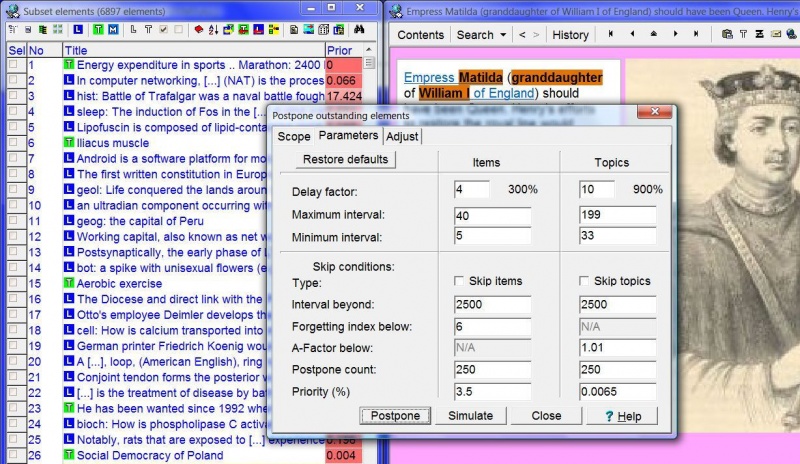The height and width of the screenshot is (464, 800).
Task: Click the green stacked list icon in toolbar
Action: pos(43,30)
